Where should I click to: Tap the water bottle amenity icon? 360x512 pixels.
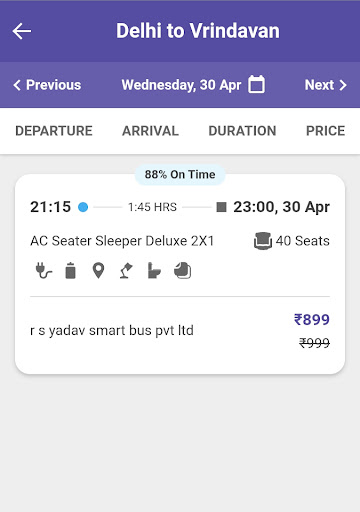[x=70, y=270]
